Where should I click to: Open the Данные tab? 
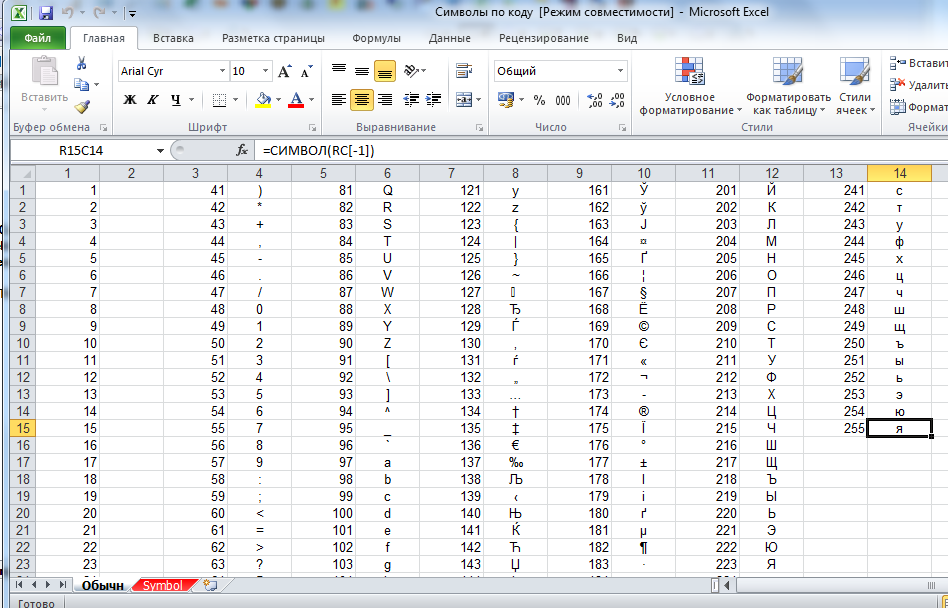click(450, 38)
